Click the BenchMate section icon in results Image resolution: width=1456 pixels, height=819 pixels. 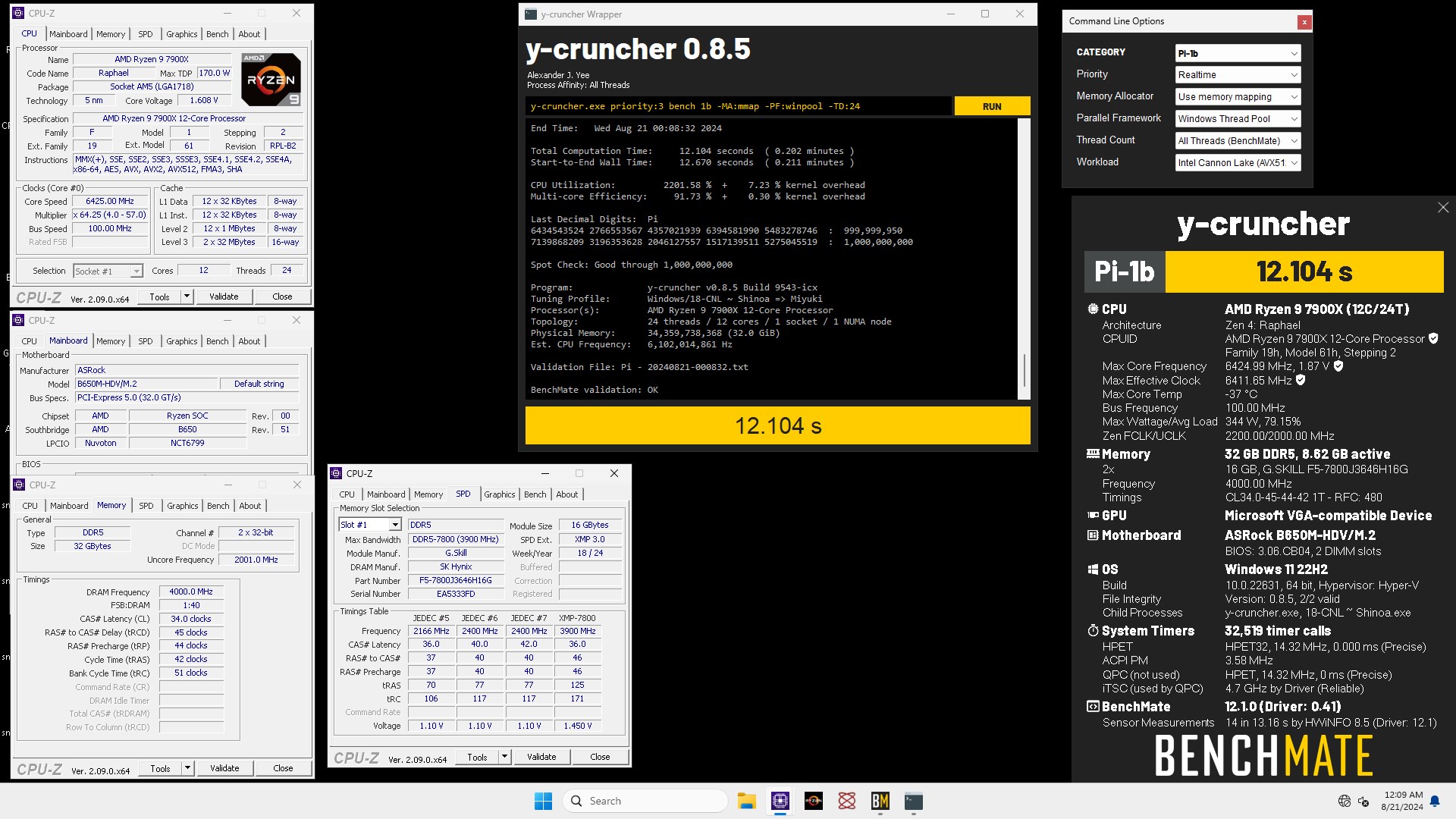pyautogui.click(x=1093, y=706)
